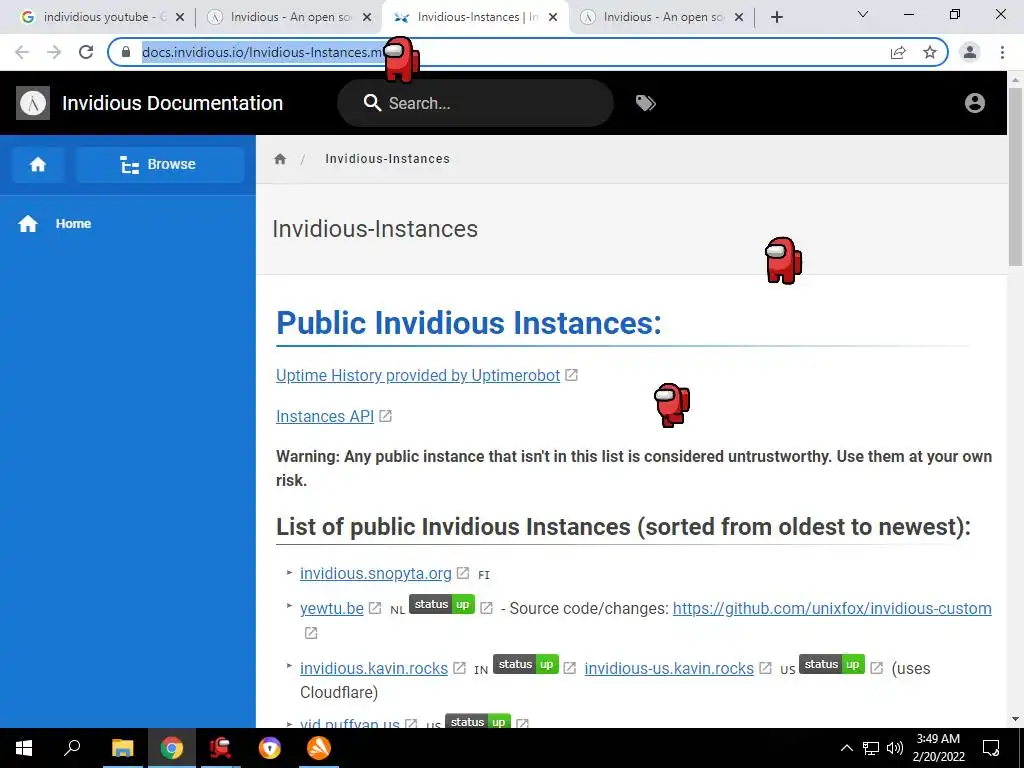Visit the invidious-us.kavin.rocks link

(669, 668)
